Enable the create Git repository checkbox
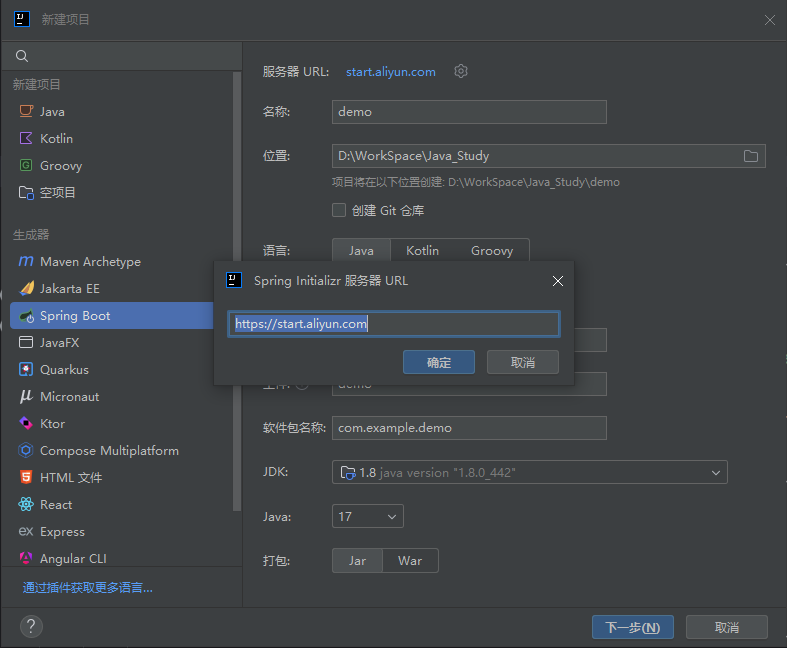 pyautogui.click(x=339, y=210)
